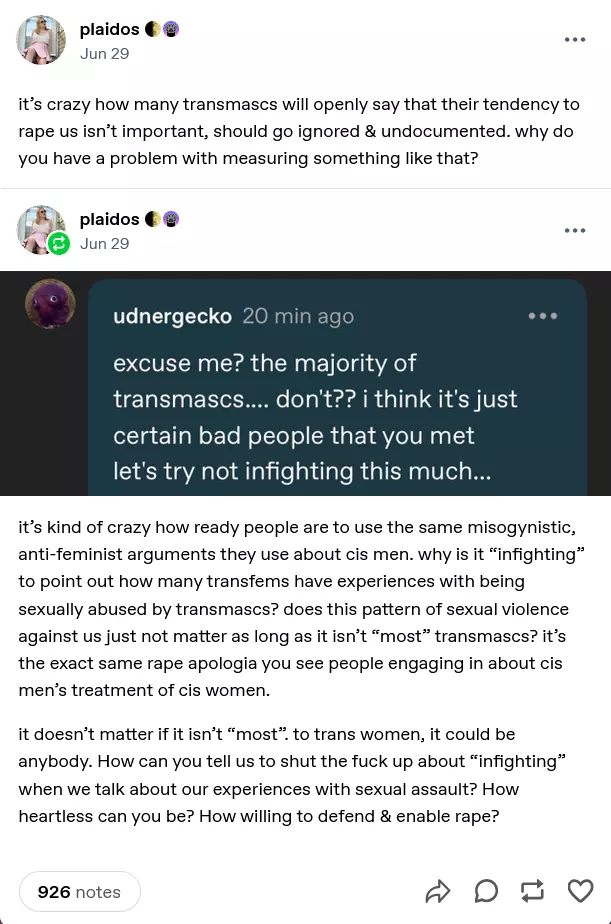611x924 pixels.
Task: Click the avatar with the green reblog badge
Action: click(x=41, y=230)
